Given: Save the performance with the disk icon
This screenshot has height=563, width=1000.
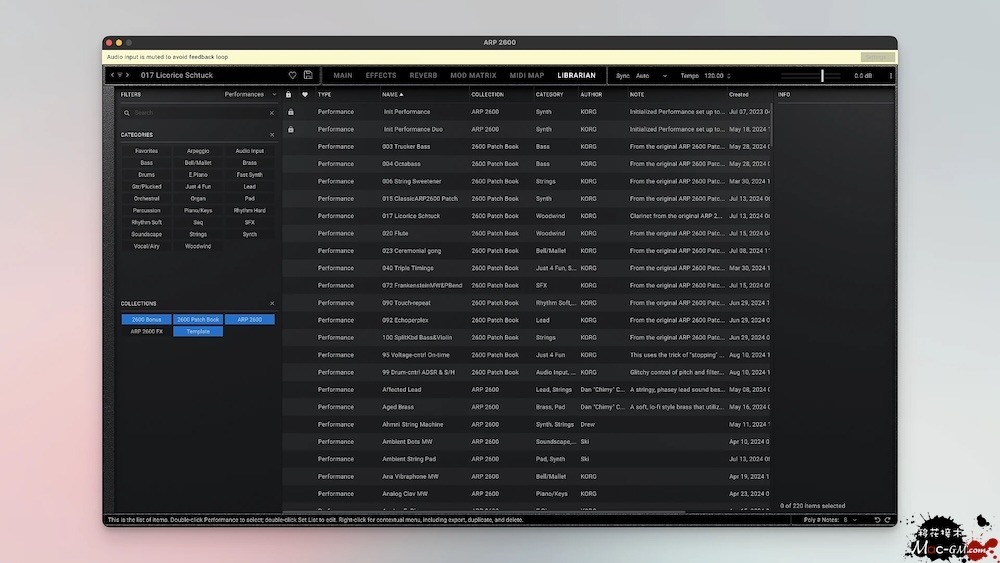Looking at the screenshot, I should coord(308,75).
